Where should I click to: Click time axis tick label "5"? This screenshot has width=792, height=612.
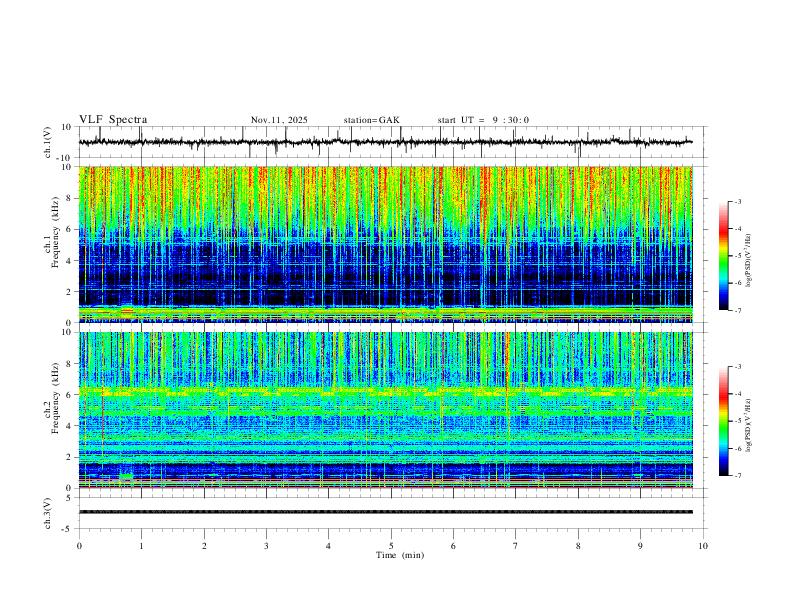click(391, 546)
